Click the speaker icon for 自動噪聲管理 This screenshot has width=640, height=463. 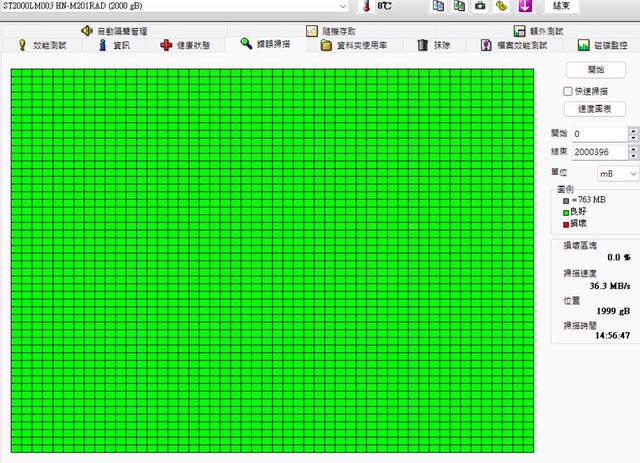pyautogui.click(x=87, y=31)
